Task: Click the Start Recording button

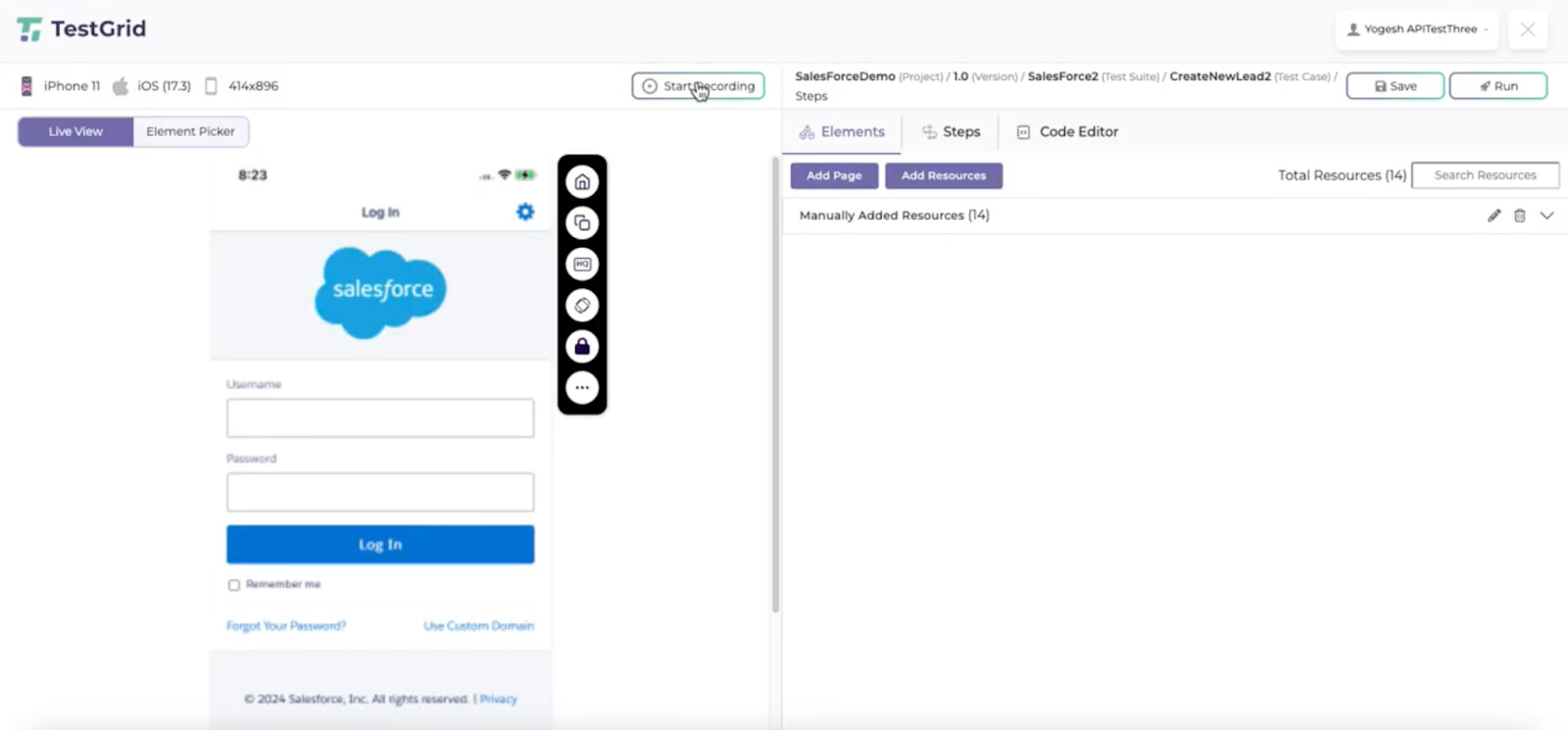Action: (698, 86)
